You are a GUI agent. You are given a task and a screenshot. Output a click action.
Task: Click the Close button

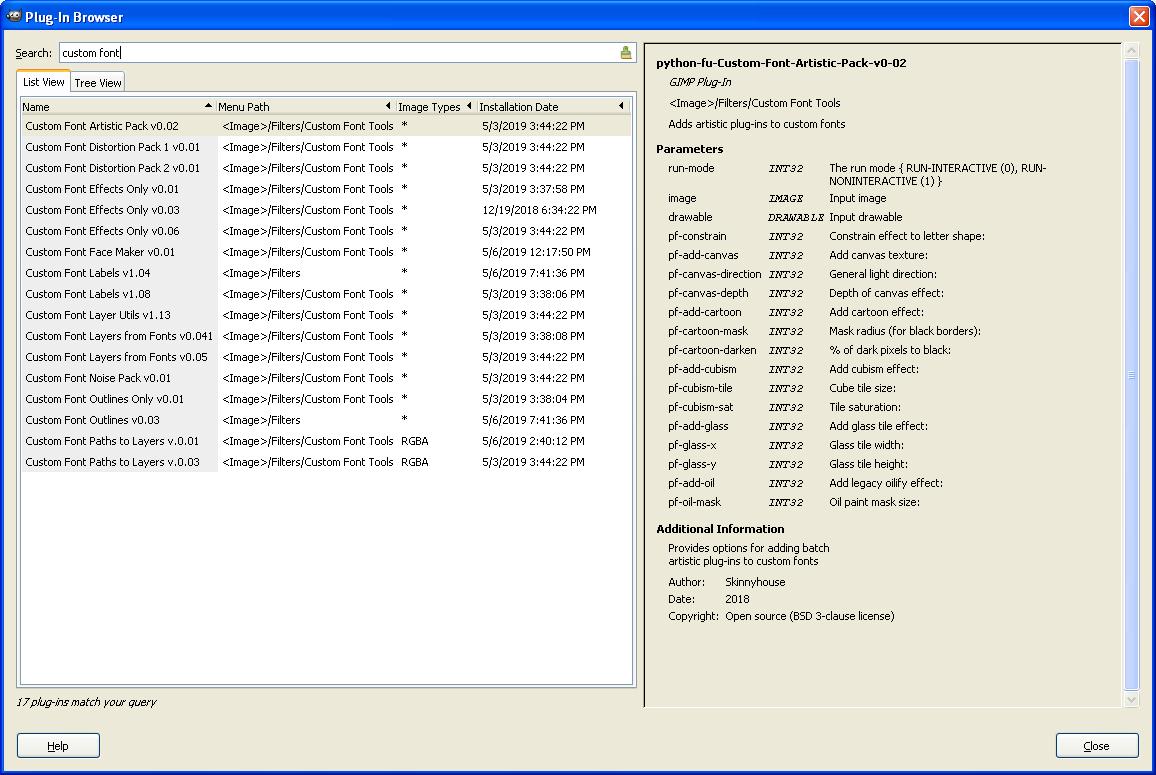point(1096,746)
